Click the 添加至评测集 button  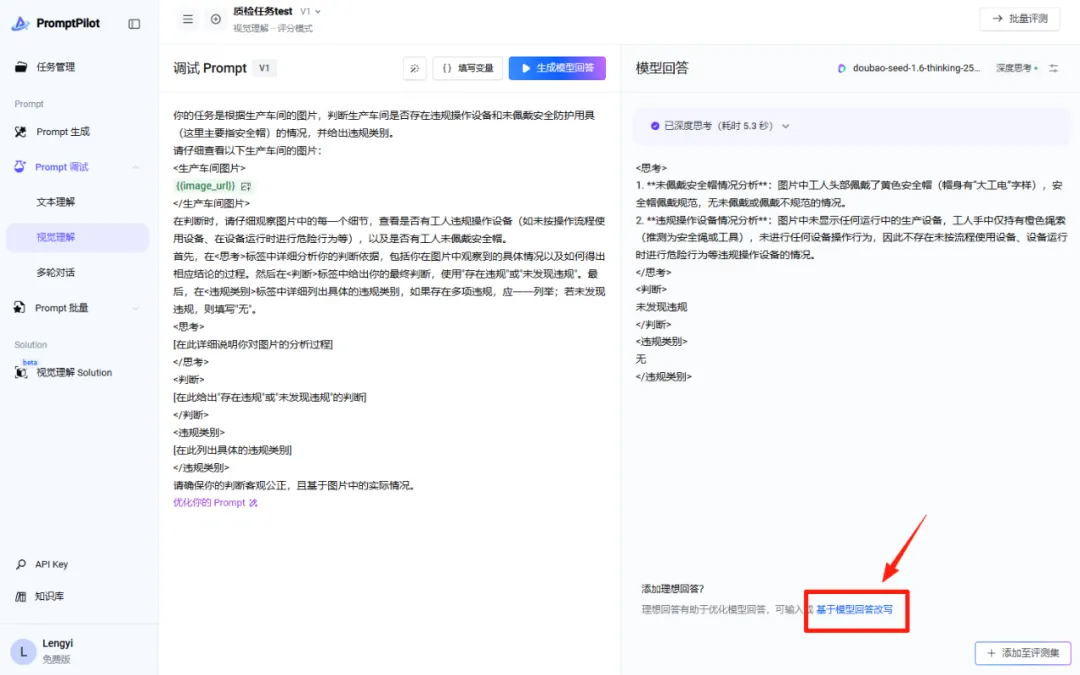tap(1023, 653)
